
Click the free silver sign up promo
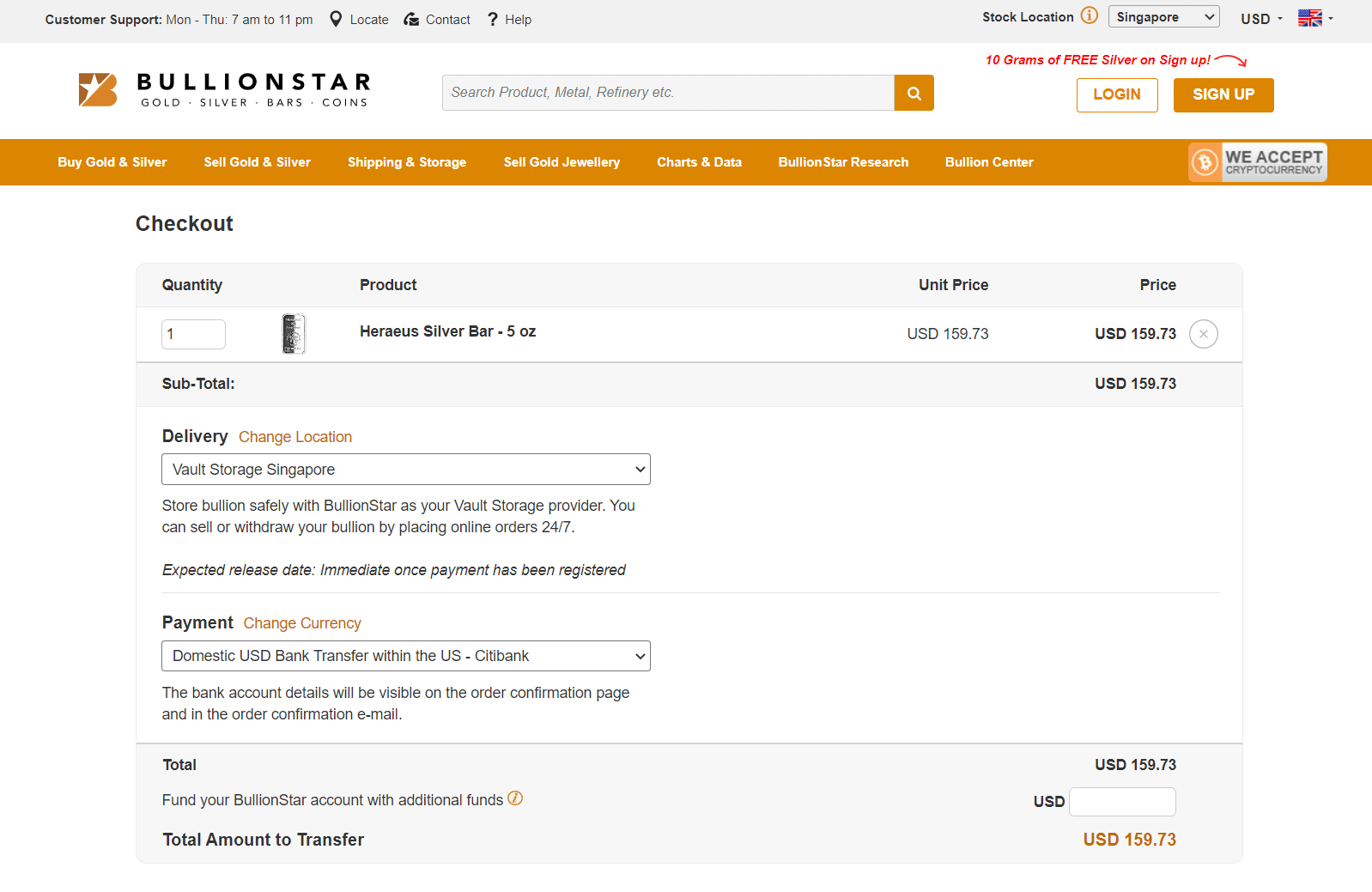point(1115,60)
